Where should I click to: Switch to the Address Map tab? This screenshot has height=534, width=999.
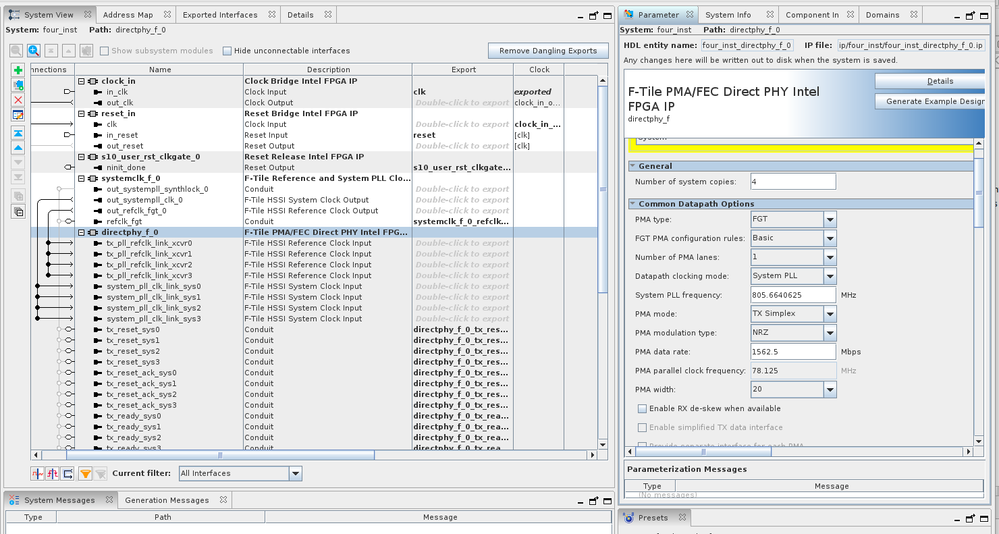tap(128, 15)
